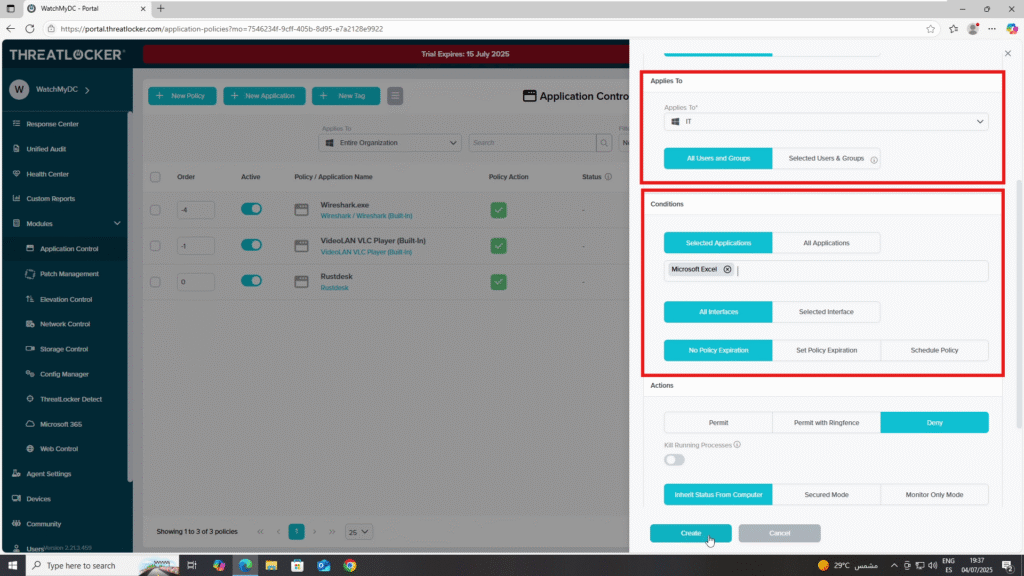Toggle Active switch for Wireshark.exe policy
Screen dimensions: 1024x576
click(x=251, y=209)
